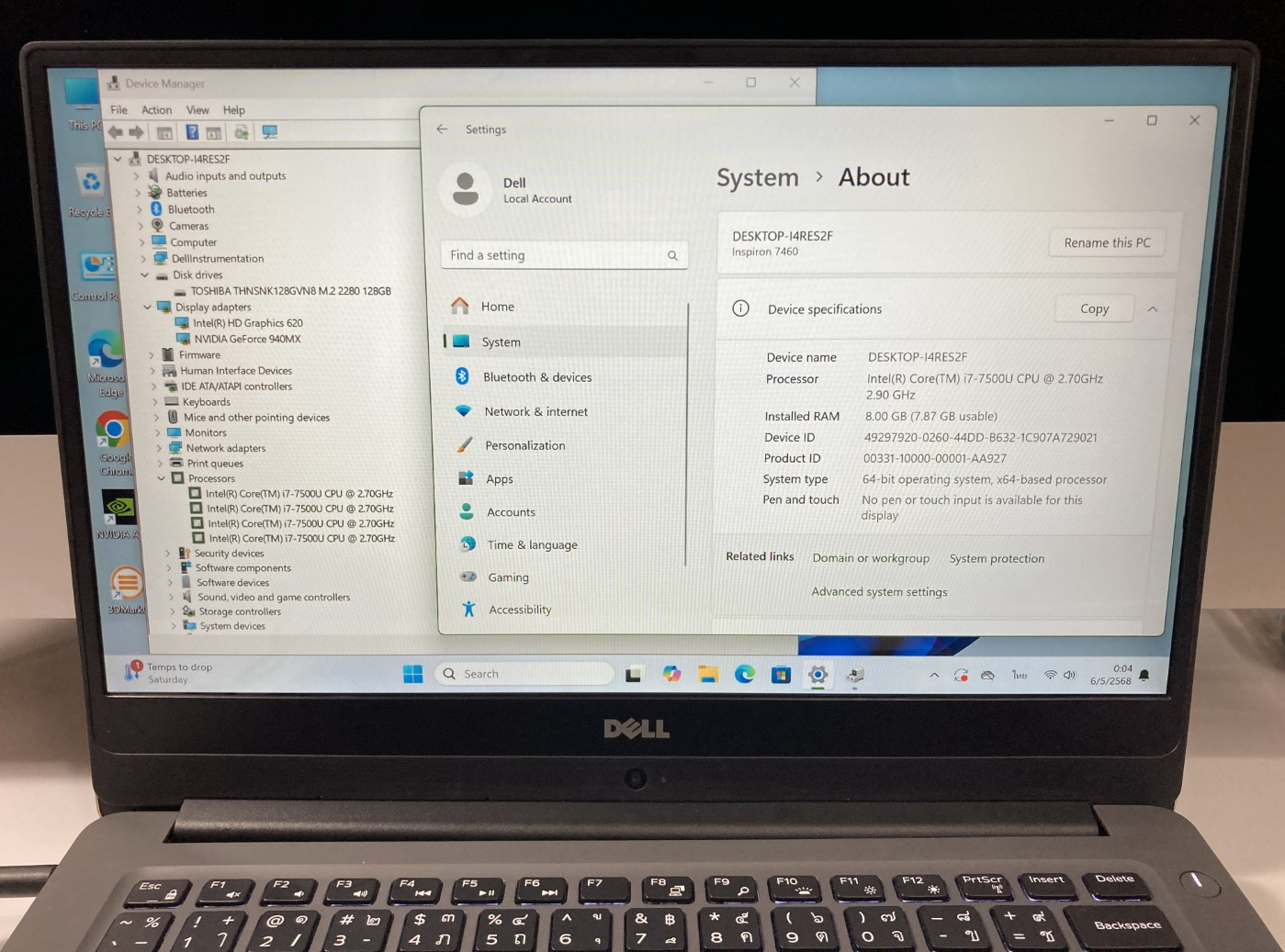Open the Help menu in Device Manager
The width and height of the screenshot is (1285, 952).
click(x=234, y=110)
